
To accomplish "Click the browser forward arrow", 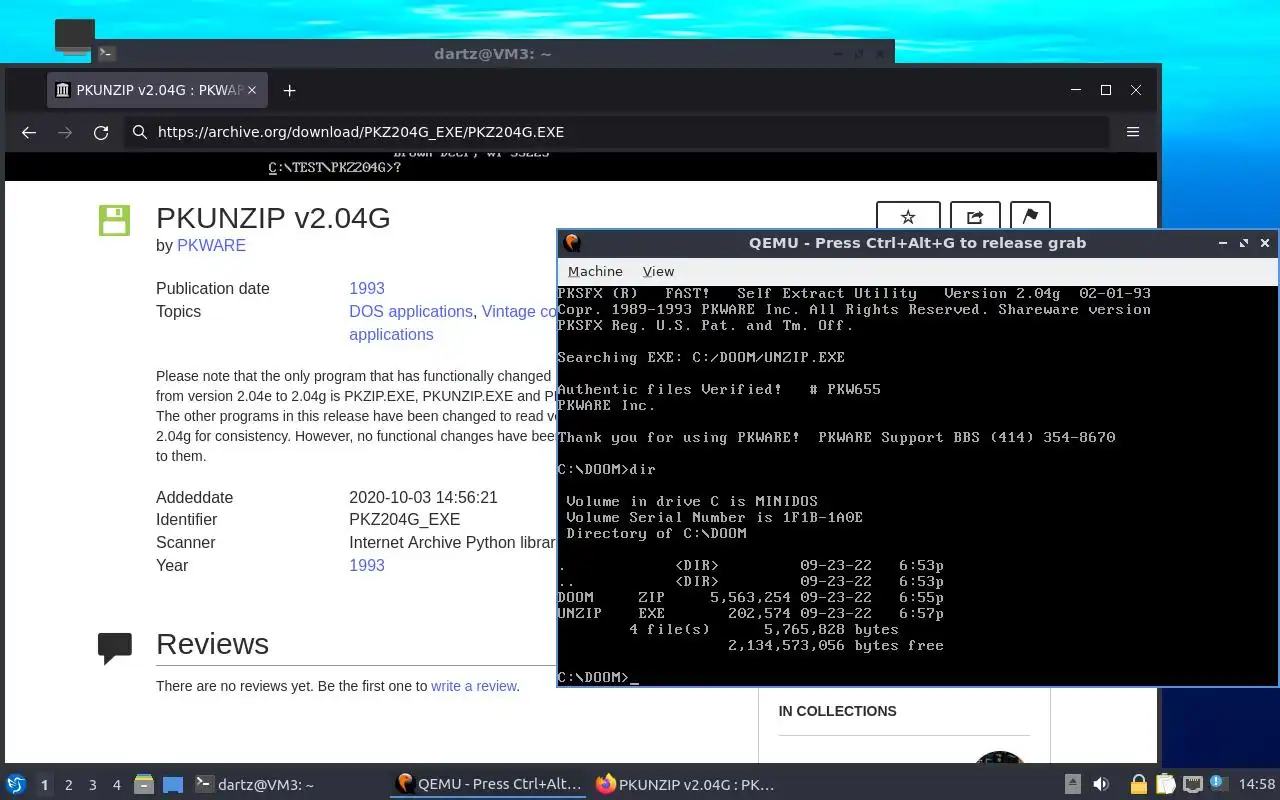I will (x=65, y=132).
